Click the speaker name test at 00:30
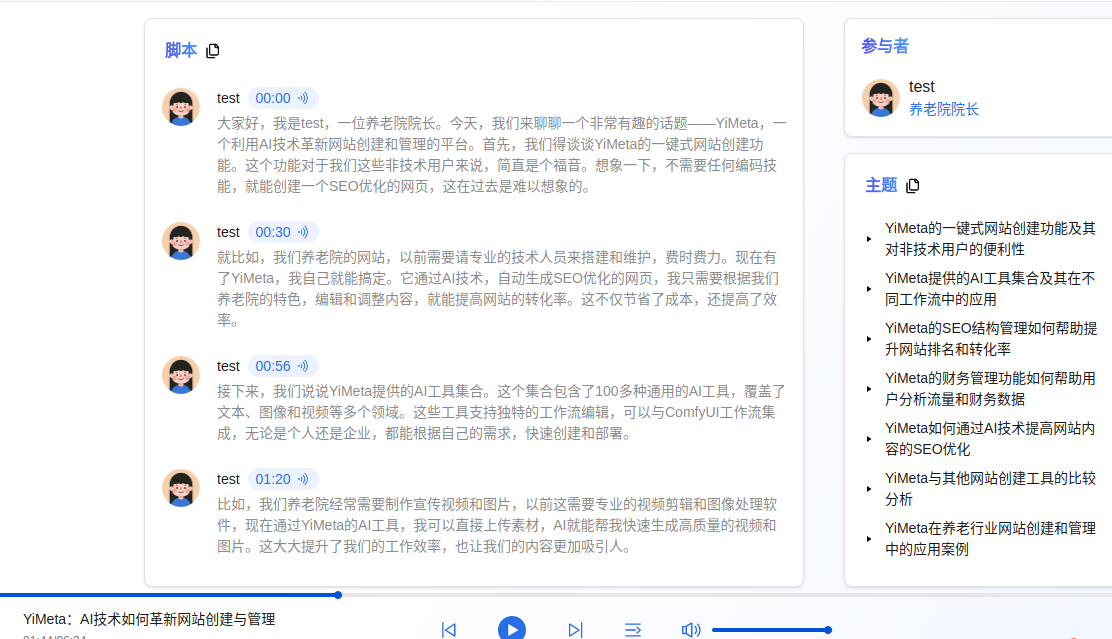This screenshot has height=639, width=1112. pyautogui.click(x=228, y=232)
